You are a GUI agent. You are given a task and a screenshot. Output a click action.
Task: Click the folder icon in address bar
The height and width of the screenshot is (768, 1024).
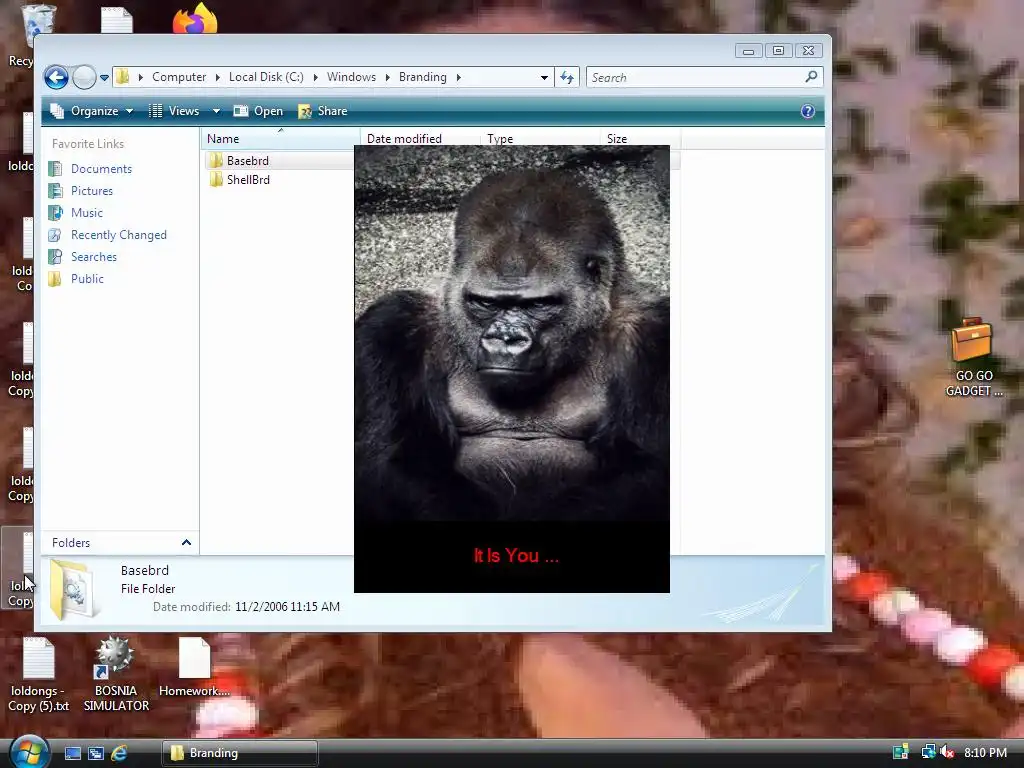[x=123, y=77]
